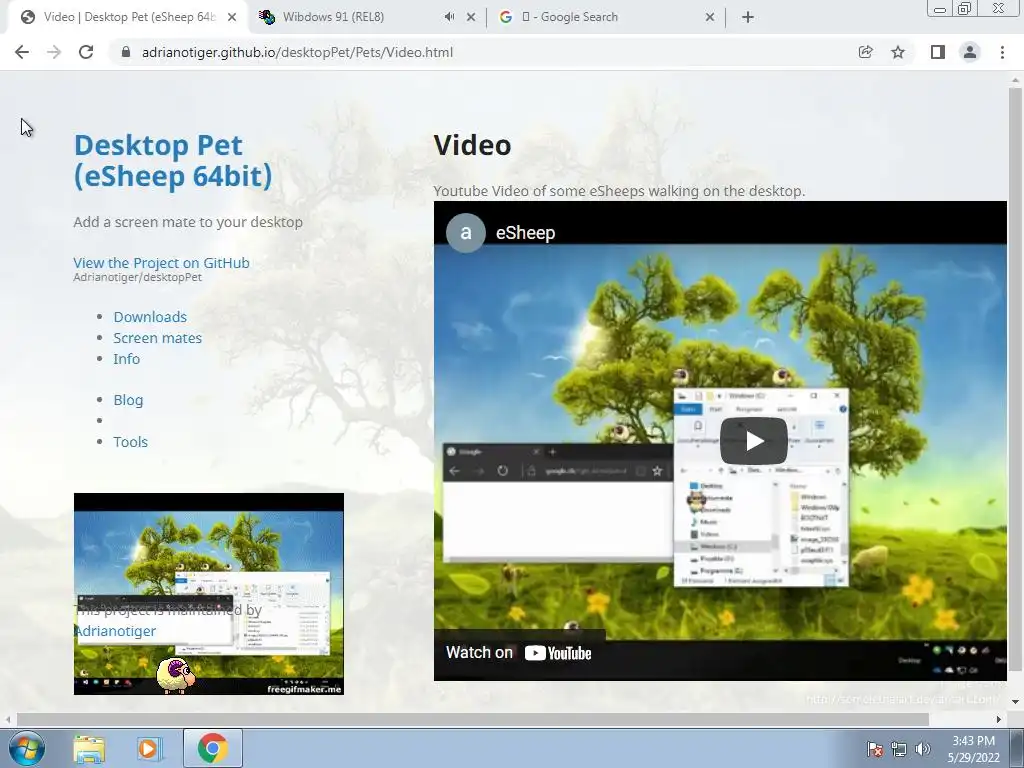The width and height of the screenshot is (1024, 768).
Task: Open the Windows Start menu
Action: pos(27,748)
